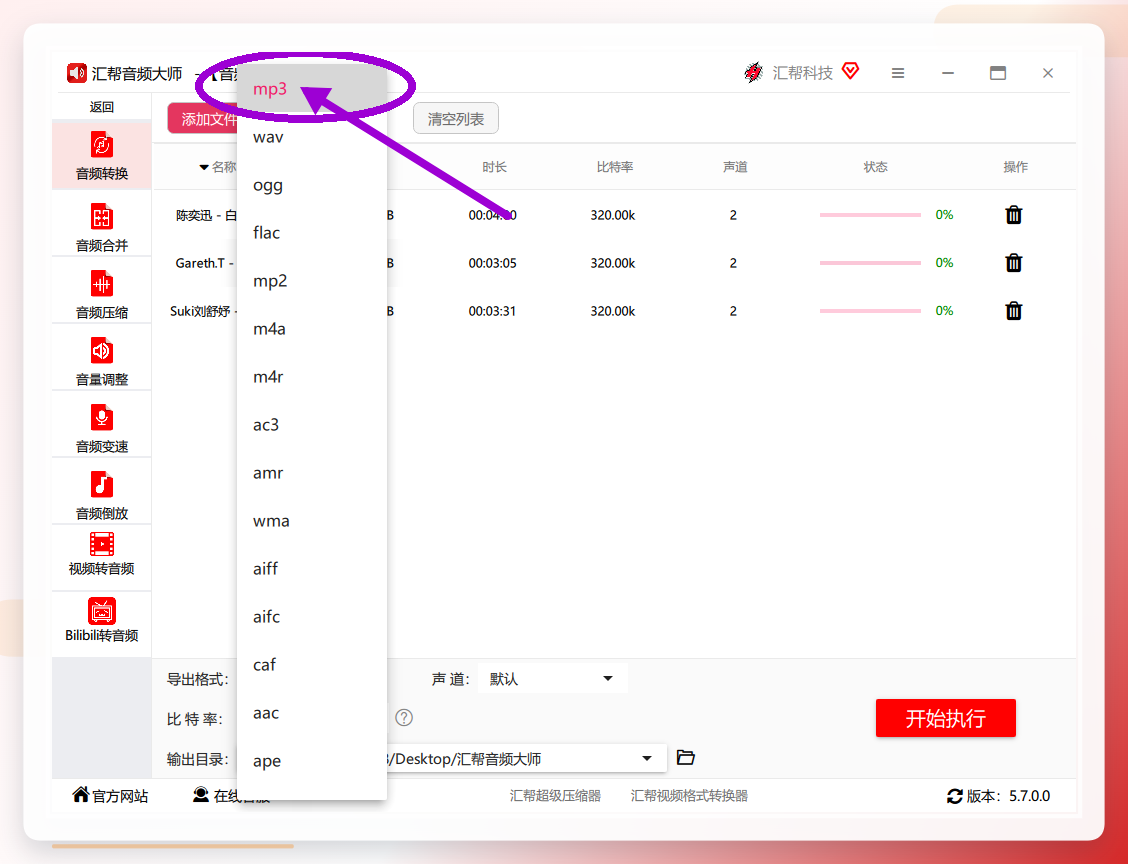Click the 00:03:05 duration cell
1128x864 pixels.
492,263
